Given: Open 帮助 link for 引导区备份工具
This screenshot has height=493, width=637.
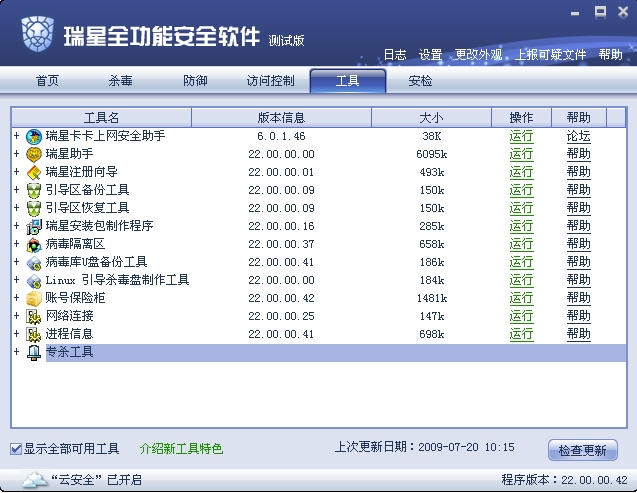Looking at the screenshot, I should tap(578, 190).
